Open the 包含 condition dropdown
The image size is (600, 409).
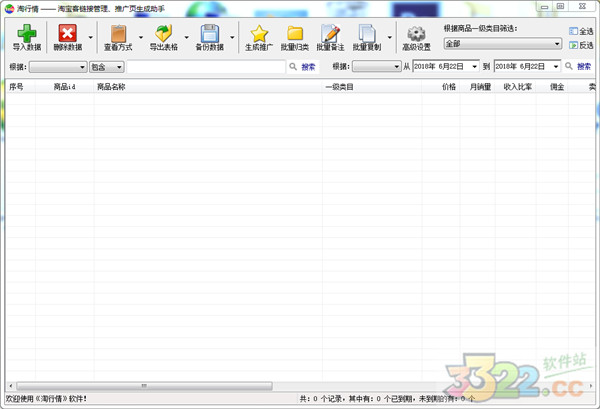coord(107,67)
